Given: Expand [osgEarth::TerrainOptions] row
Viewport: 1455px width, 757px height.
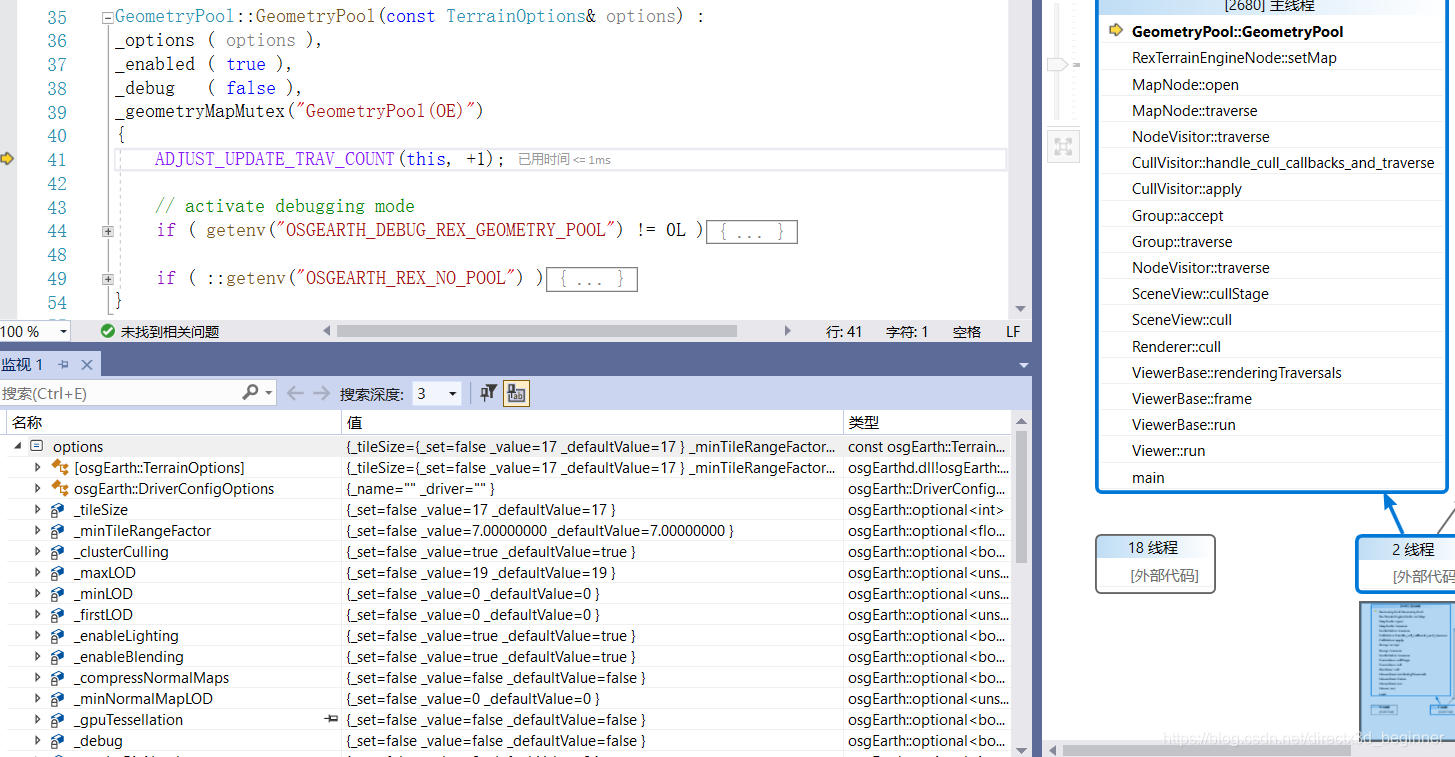Looking at the screenshot, I should 38,467.
